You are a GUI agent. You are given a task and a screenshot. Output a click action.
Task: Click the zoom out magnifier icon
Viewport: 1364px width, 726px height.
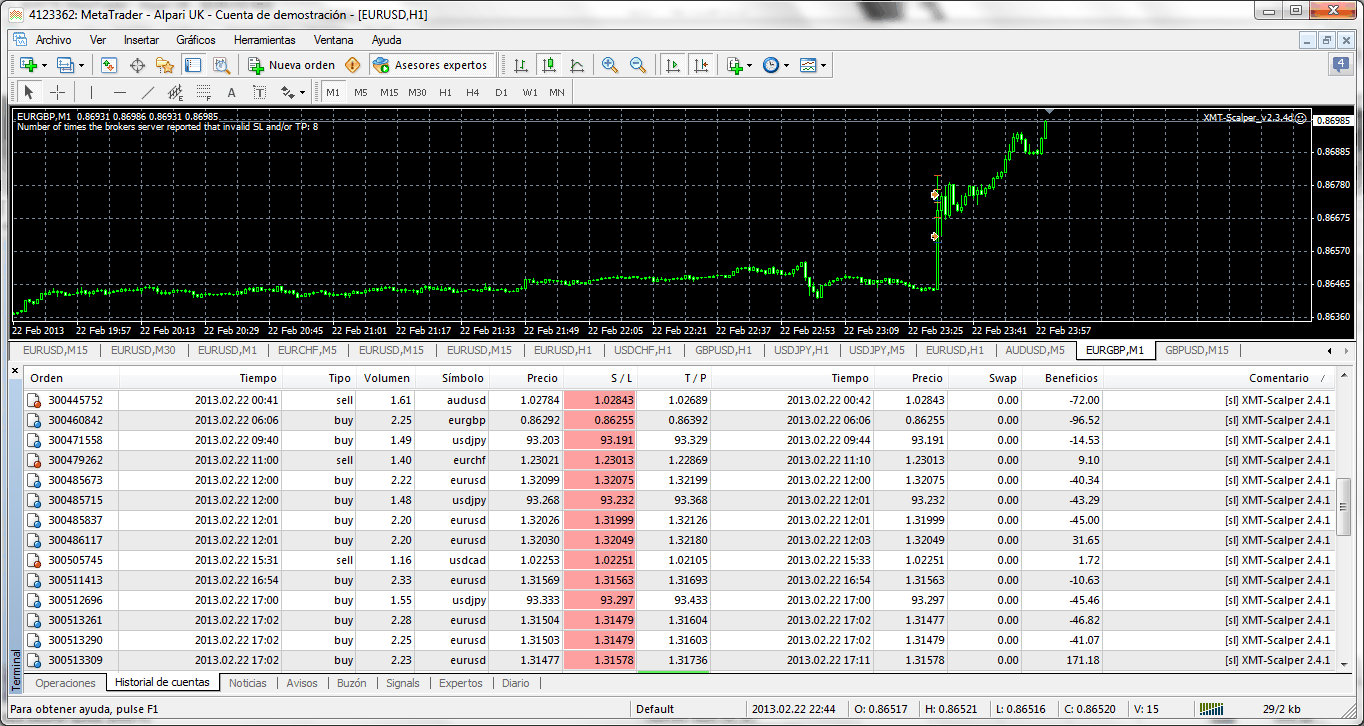[638, 65]
